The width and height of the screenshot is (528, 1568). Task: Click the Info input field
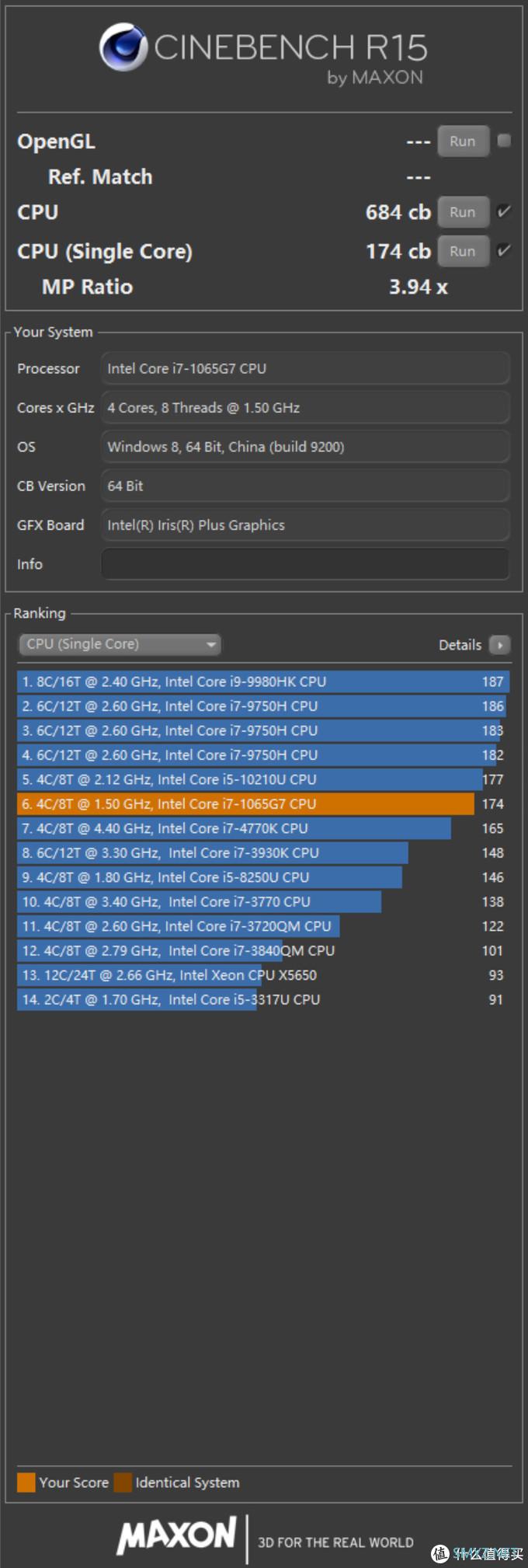[305, 564]
